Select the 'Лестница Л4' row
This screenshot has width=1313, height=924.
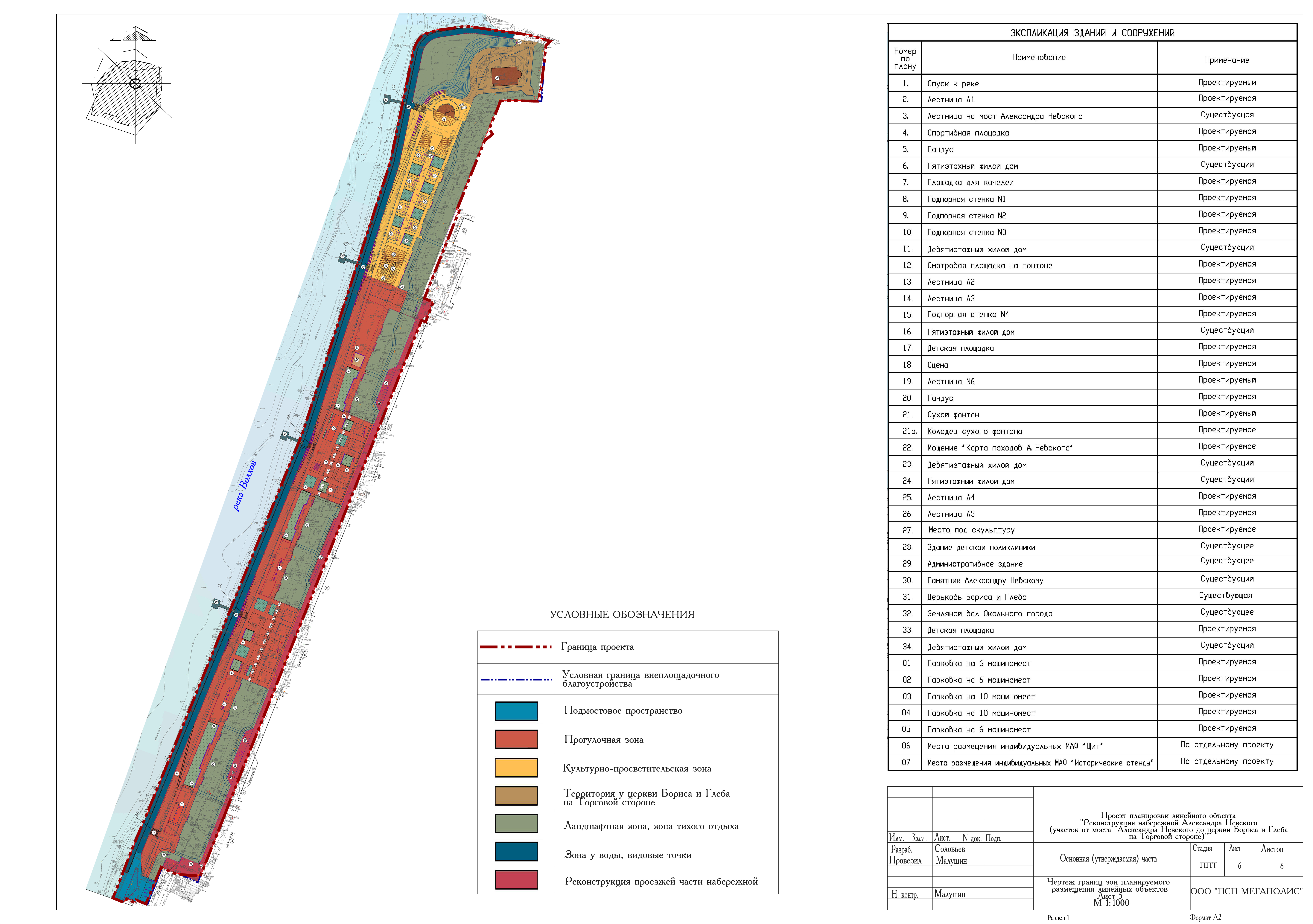[1092, 497]
